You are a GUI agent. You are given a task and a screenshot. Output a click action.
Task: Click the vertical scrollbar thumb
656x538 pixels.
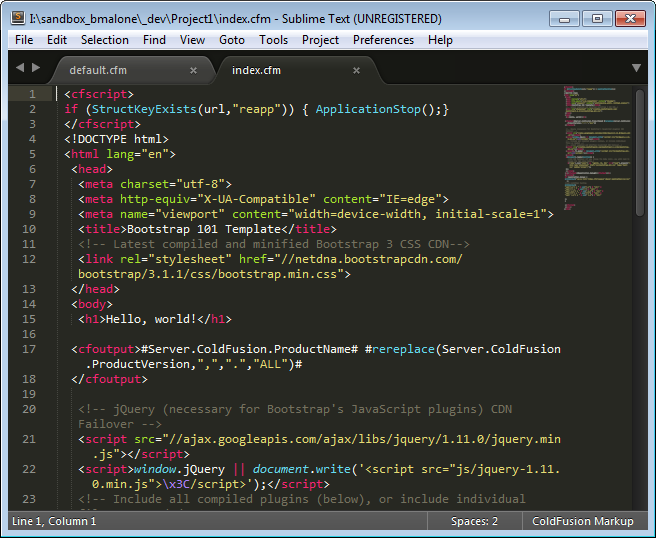point(640,153)
